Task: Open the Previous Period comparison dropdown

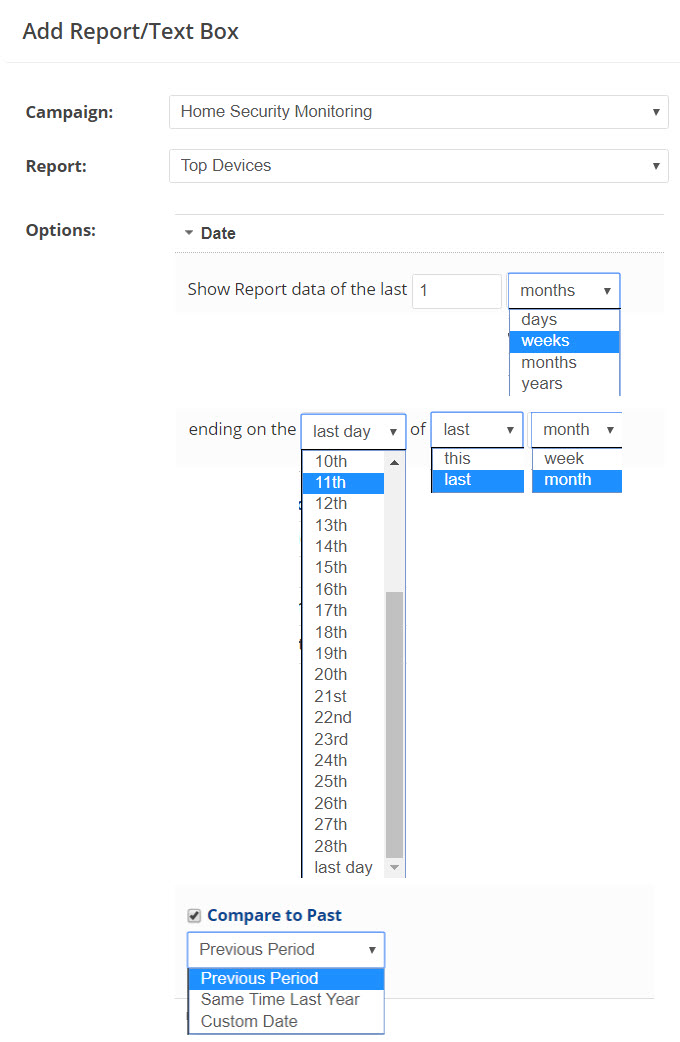Action: [286, 950]
